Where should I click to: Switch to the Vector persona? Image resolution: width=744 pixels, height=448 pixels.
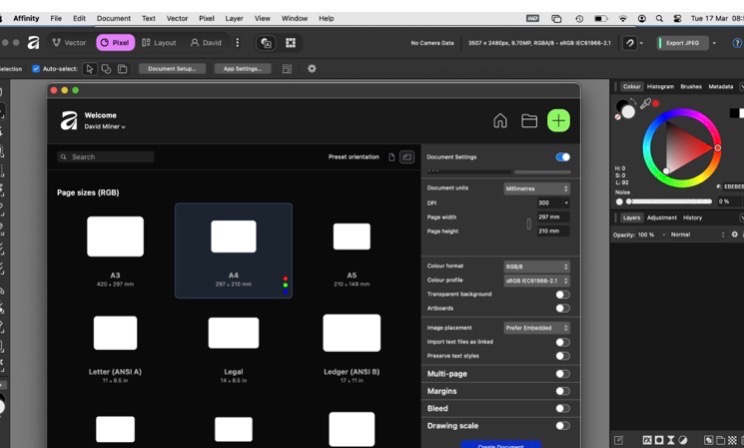(69, 43)
